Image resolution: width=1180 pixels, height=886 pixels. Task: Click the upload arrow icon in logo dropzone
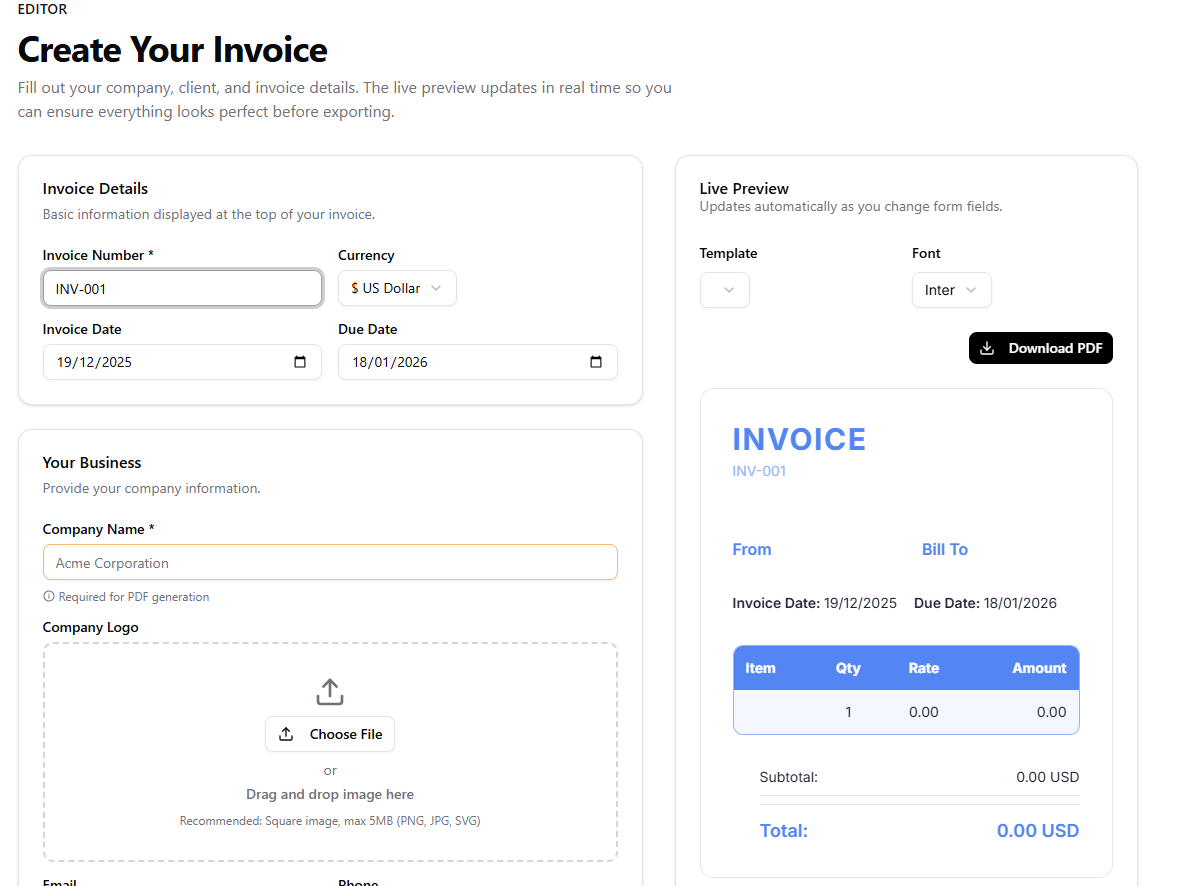329,691
